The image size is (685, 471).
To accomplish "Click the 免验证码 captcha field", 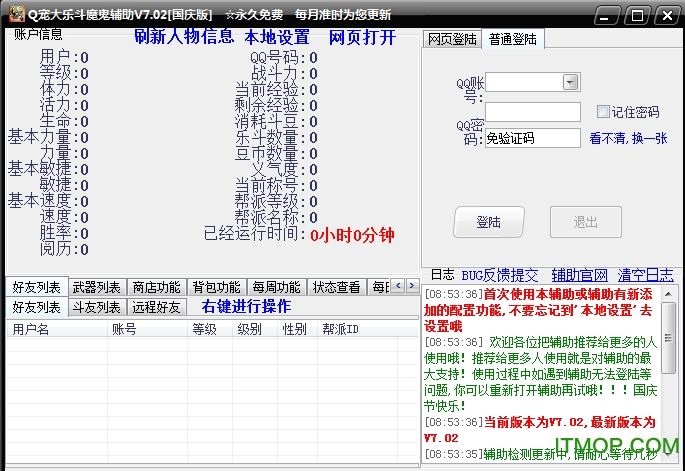I will 533,138.
